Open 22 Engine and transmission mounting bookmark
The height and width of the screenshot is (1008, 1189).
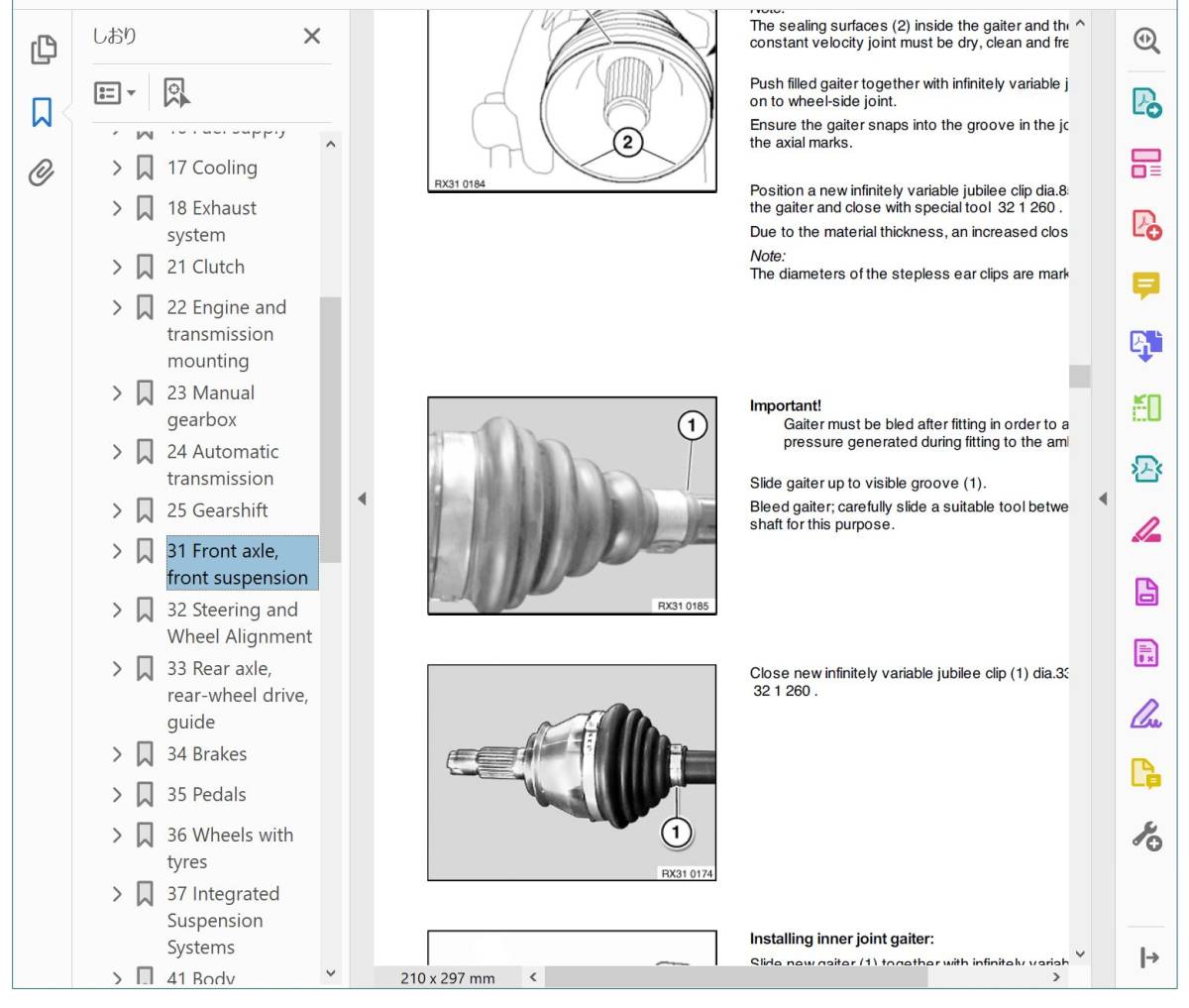click(x=227, y=334)
